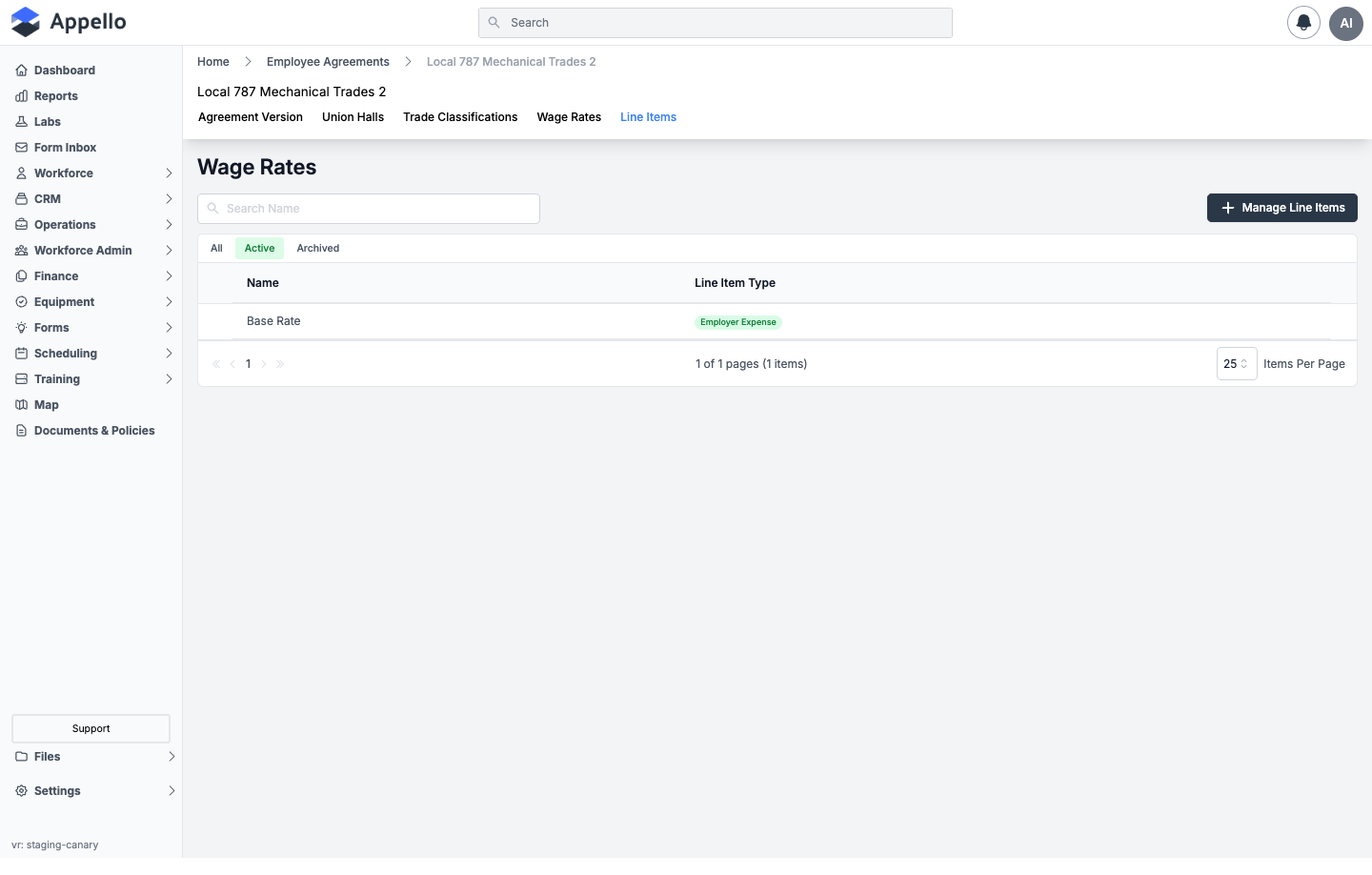Screen dimensions: 1372x875
Task: Go to Employee Agreements breadcrumb
Action: click(x=328, y=62)
